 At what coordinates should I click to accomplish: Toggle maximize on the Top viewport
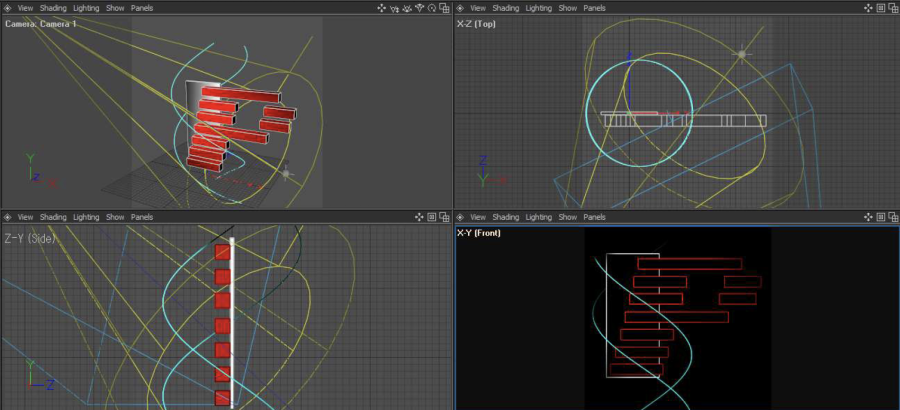click(893, 8)
